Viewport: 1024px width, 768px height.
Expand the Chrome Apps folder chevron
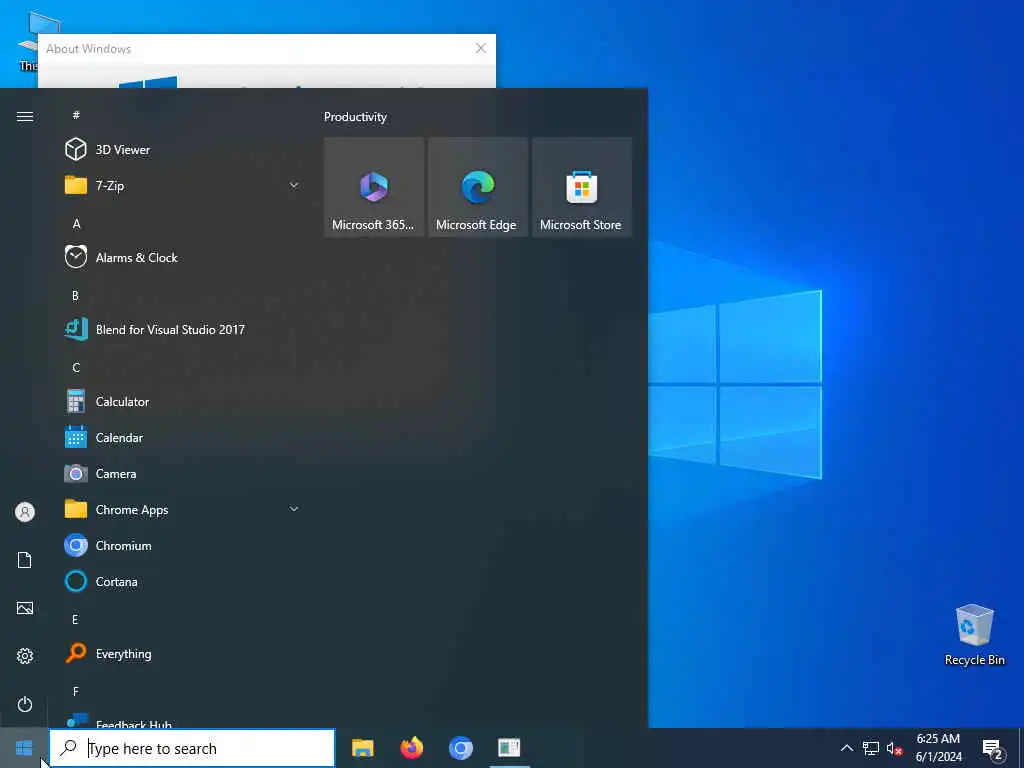pos(294,509)
